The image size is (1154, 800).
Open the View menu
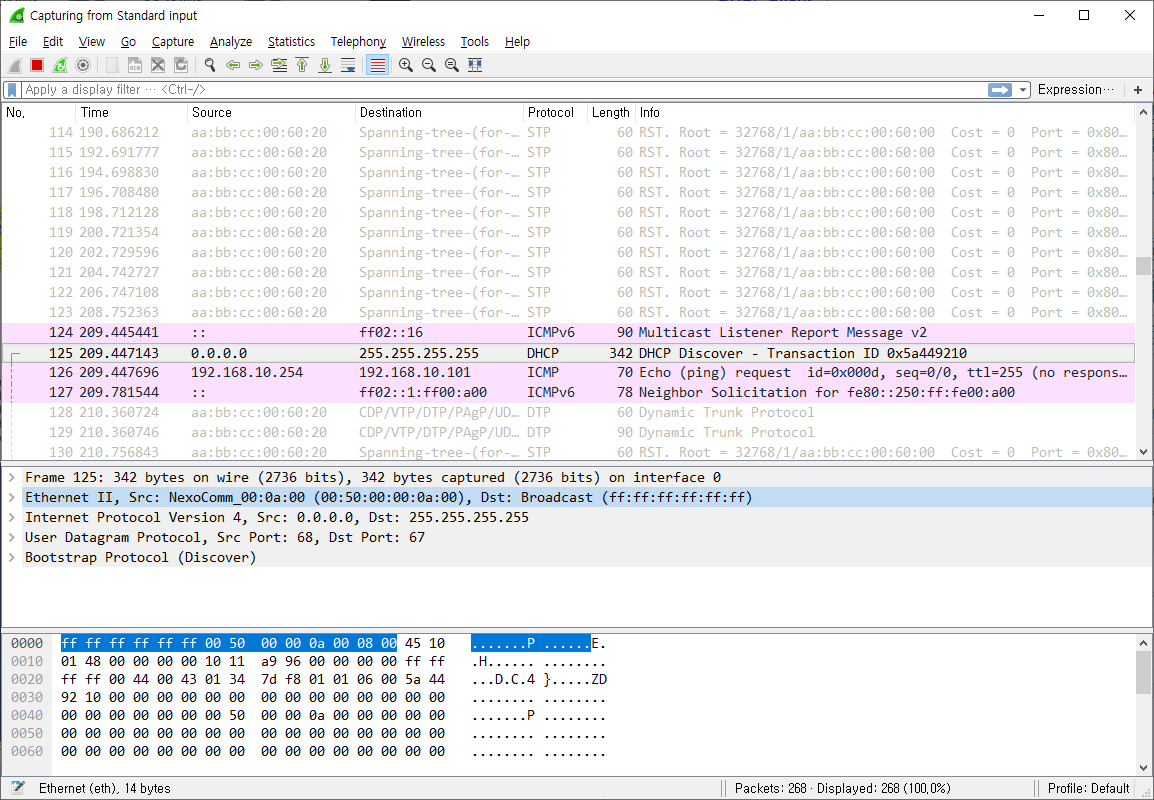[92, 42]
